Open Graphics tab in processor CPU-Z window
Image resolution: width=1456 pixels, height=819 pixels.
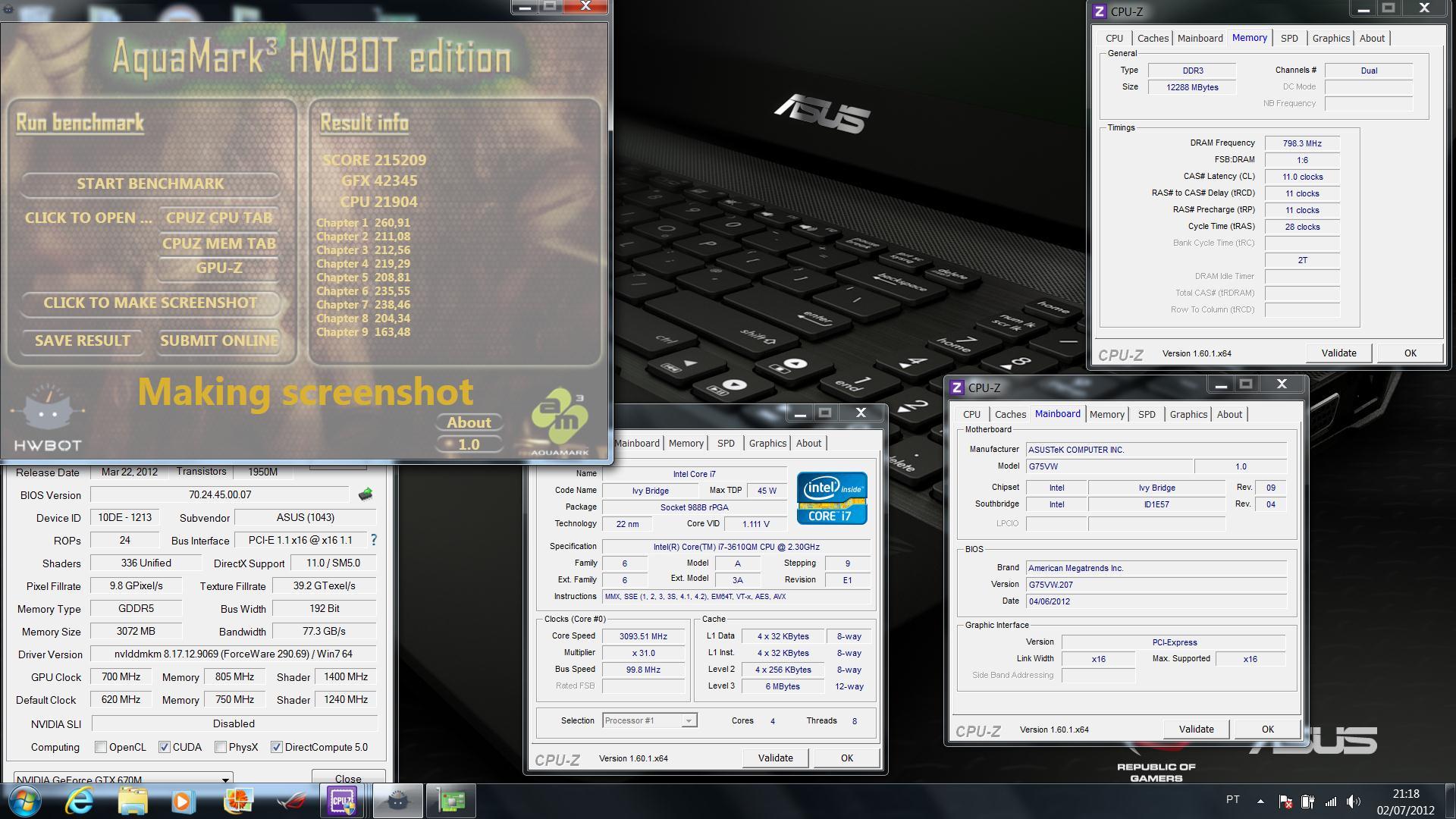pyautogui.click(x=767, y=443)
